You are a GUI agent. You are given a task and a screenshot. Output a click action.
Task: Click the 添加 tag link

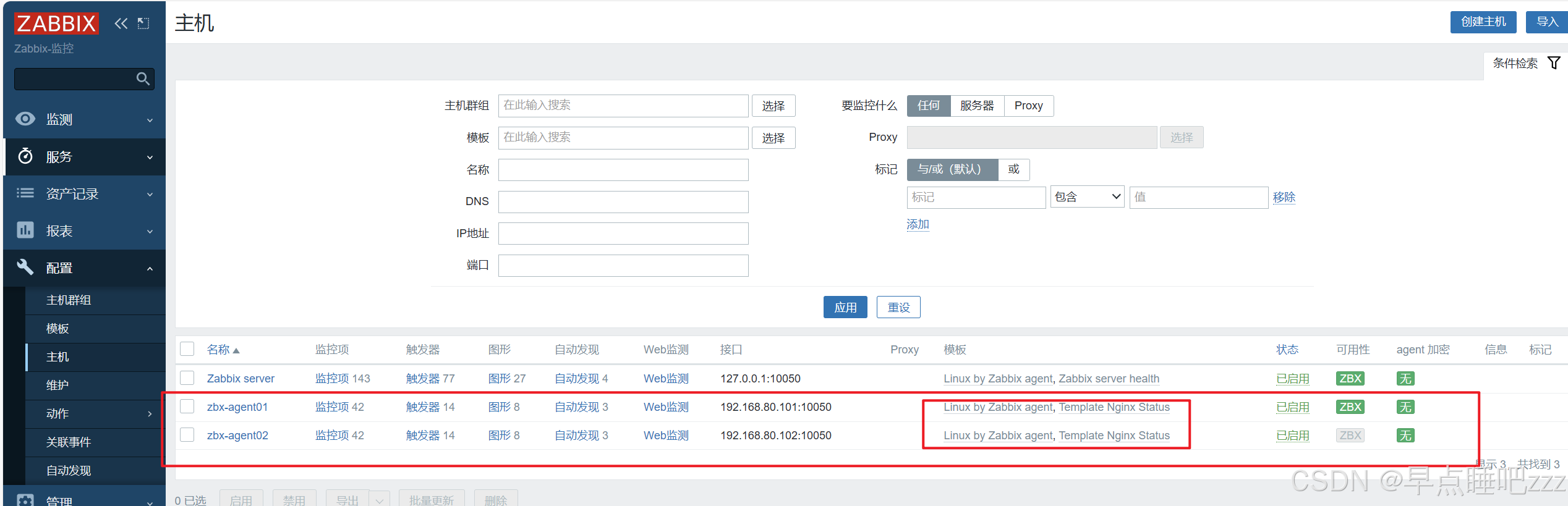pos(918,224)
